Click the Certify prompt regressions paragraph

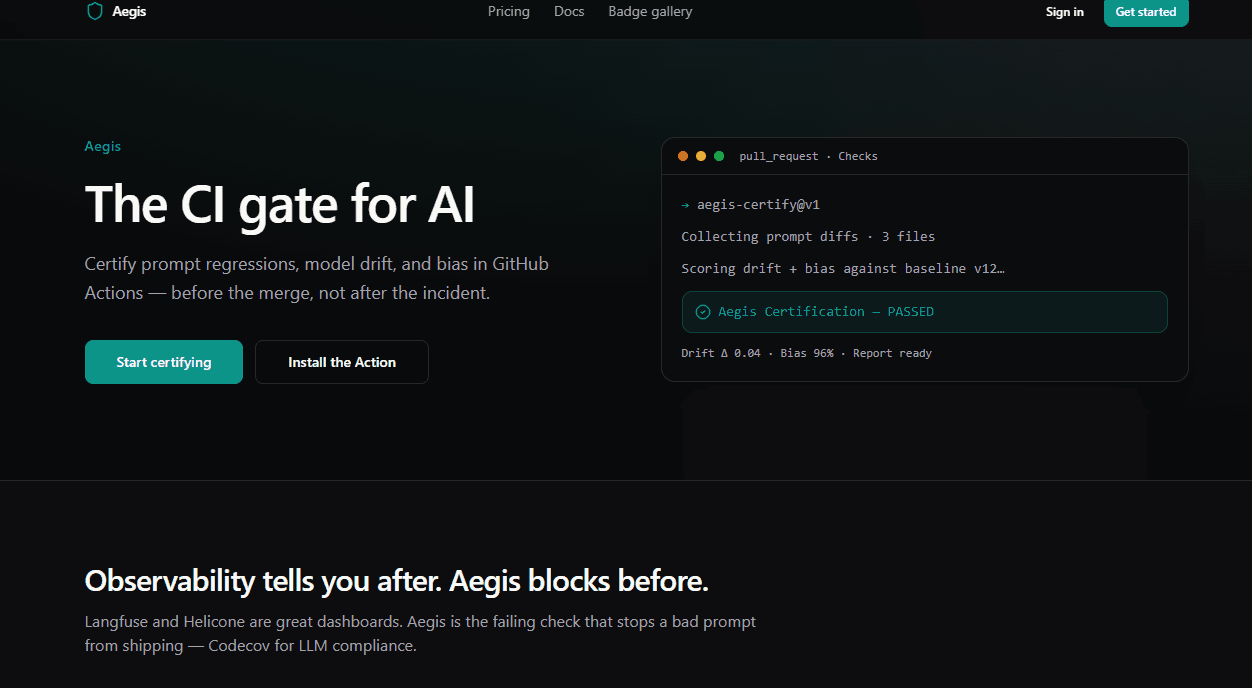tap(317, 279)
